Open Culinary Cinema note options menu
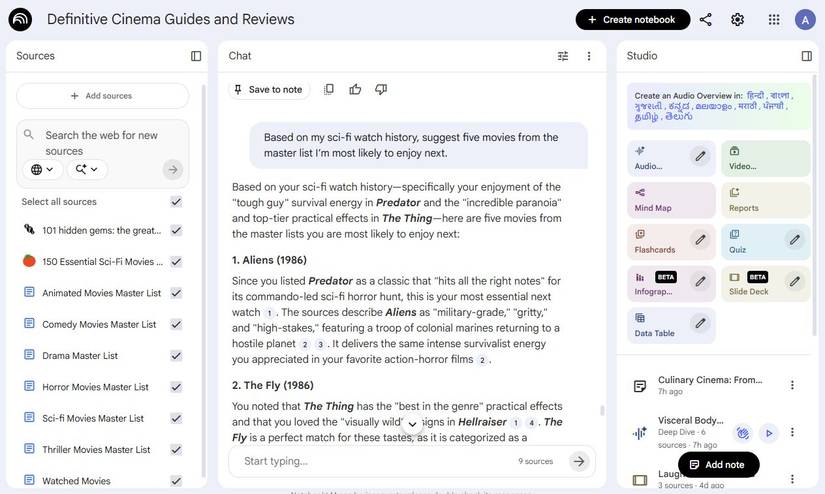 792,385
